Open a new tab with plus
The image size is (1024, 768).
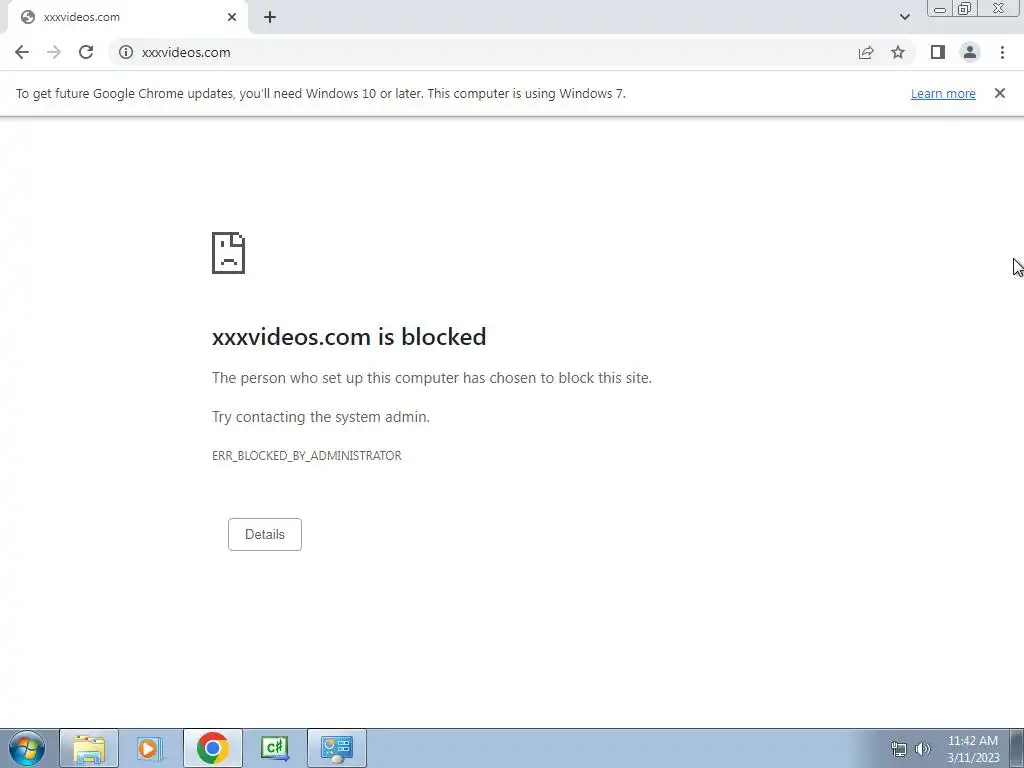[x=270, y=18]
